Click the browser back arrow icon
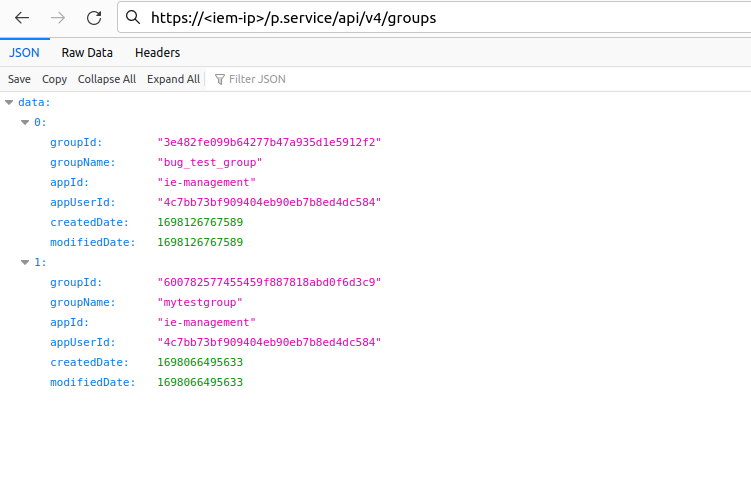Viewport: 751px width, 477px height. pyautogui.click(x=22, y=18)
